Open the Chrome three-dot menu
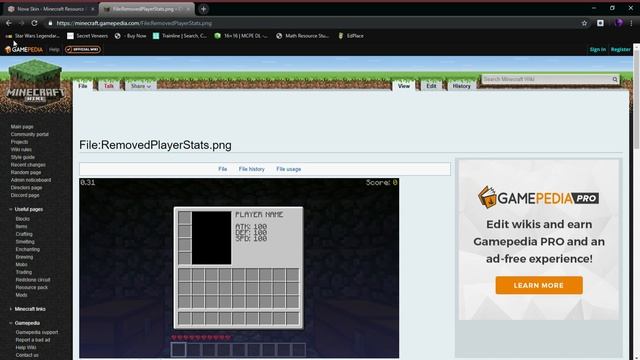Screen dimensions: 640x360 [631, 23]
